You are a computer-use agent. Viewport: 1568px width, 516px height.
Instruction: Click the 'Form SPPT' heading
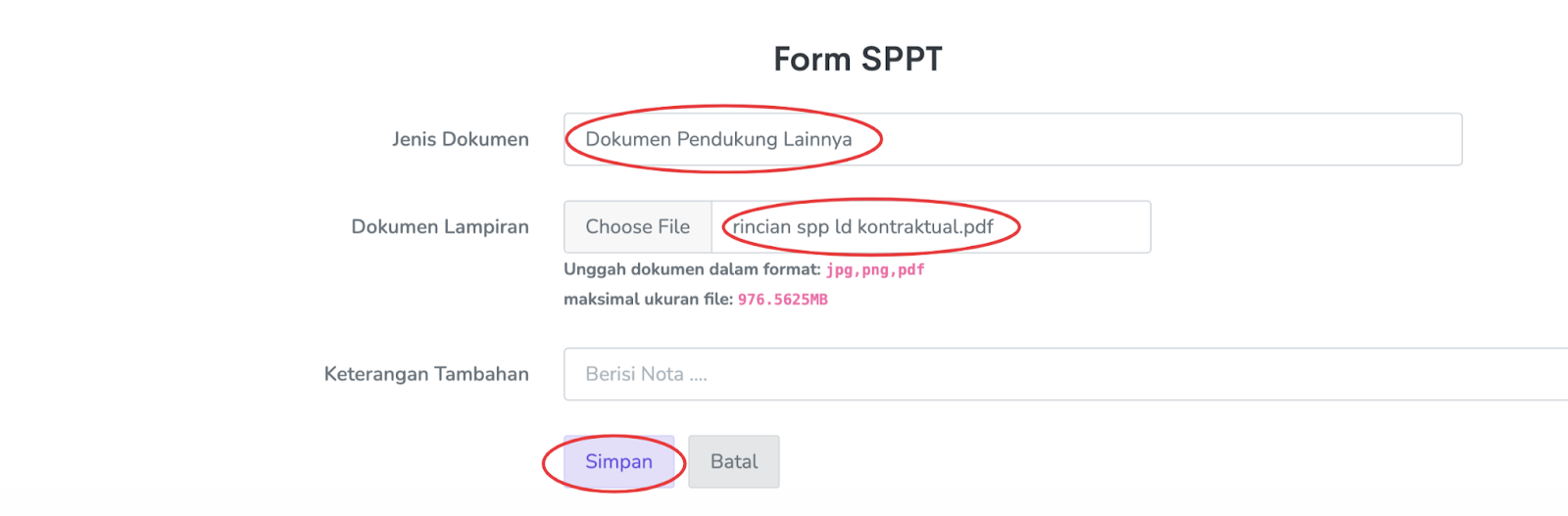coord(857,60)
